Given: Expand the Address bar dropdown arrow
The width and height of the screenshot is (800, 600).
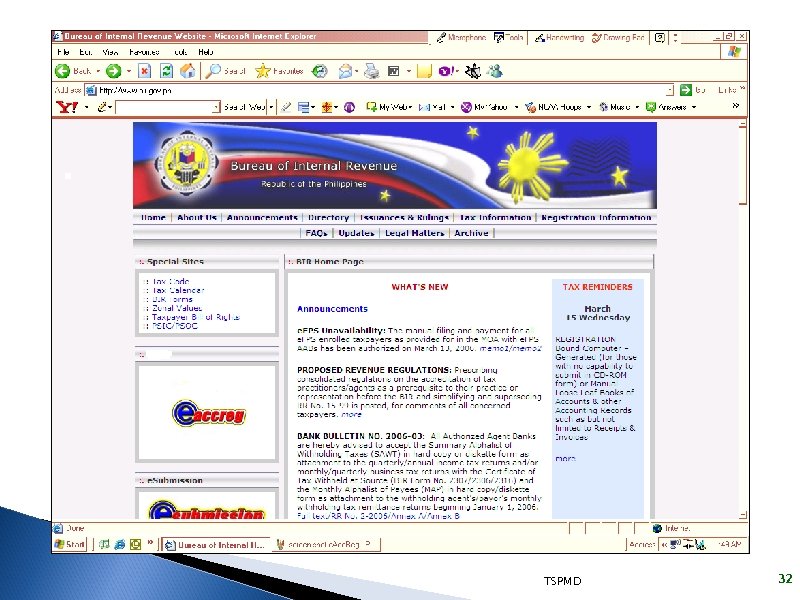Looking at the screenshot, I should [670, 90].
